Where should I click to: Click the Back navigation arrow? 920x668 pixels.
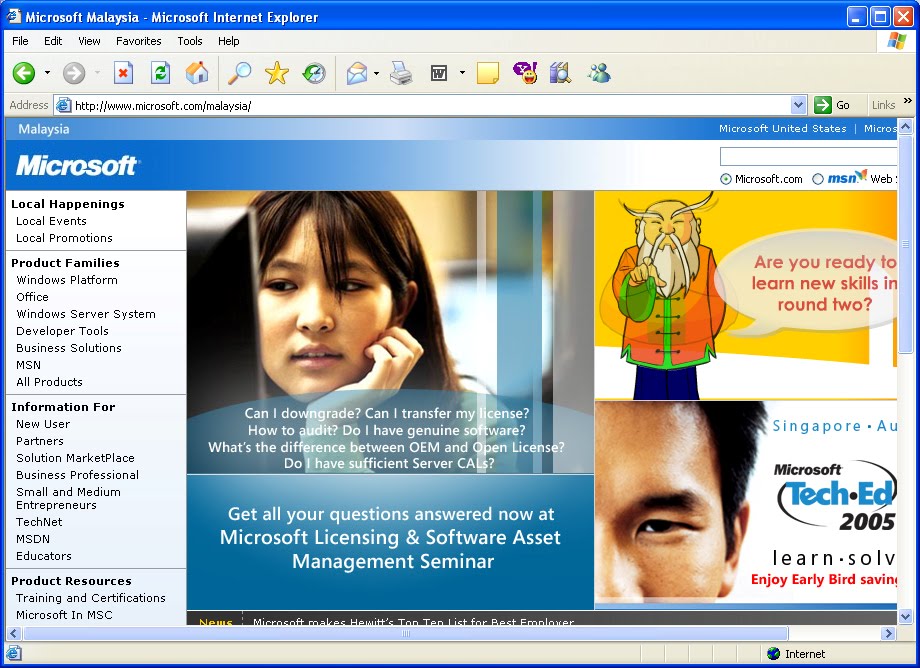(24, 73)
